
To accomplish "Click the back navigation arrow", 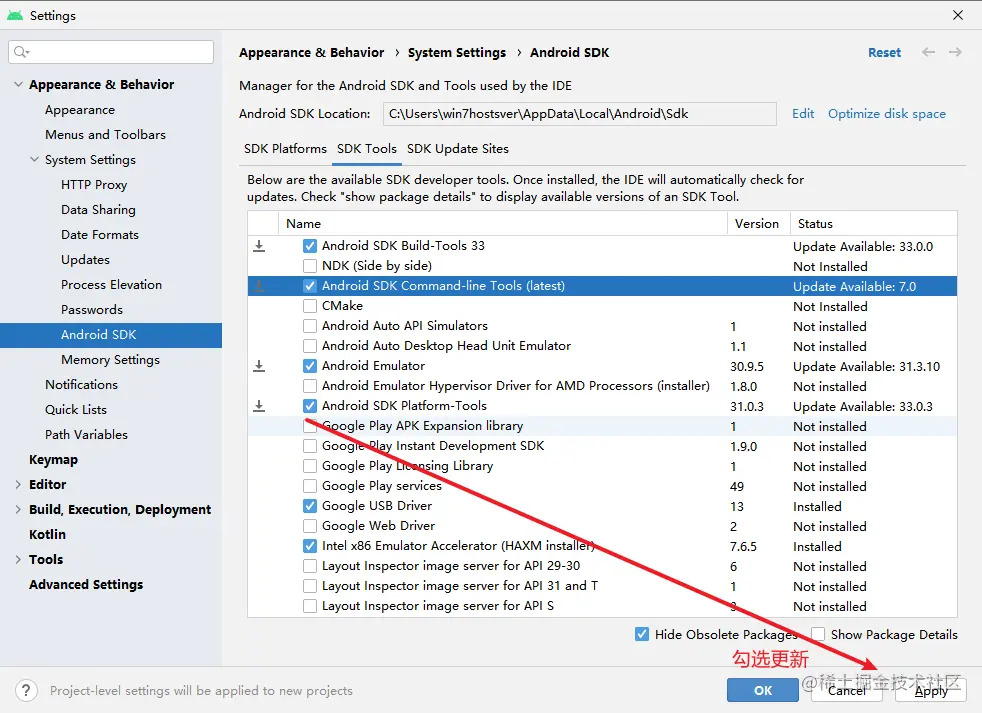I will coord(928,53).
